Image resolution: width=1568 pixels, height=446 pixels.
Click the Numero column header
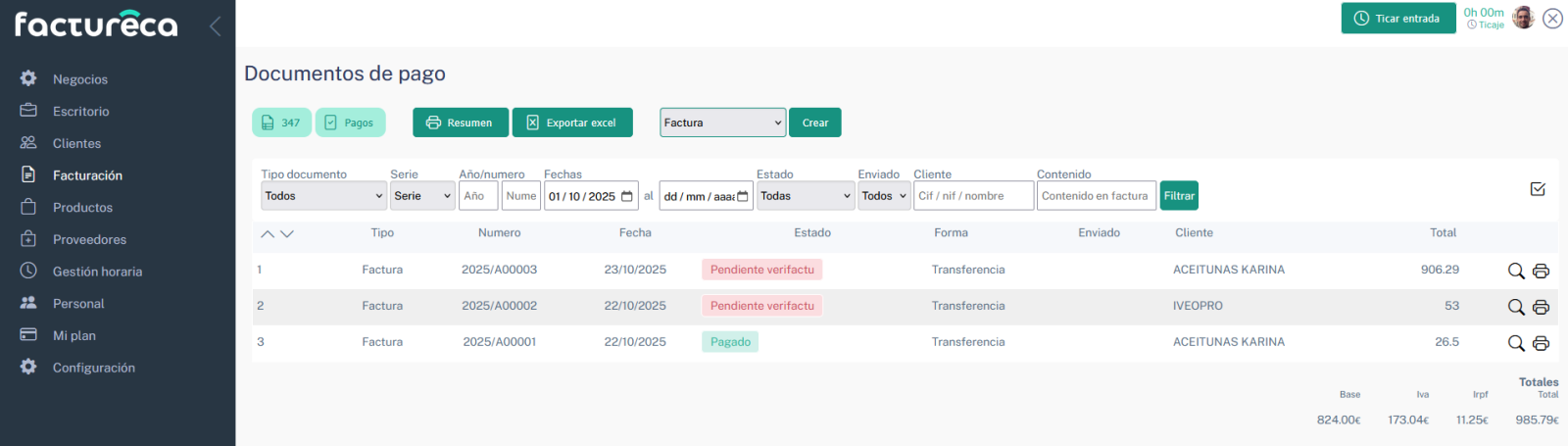tap(500, 233)
